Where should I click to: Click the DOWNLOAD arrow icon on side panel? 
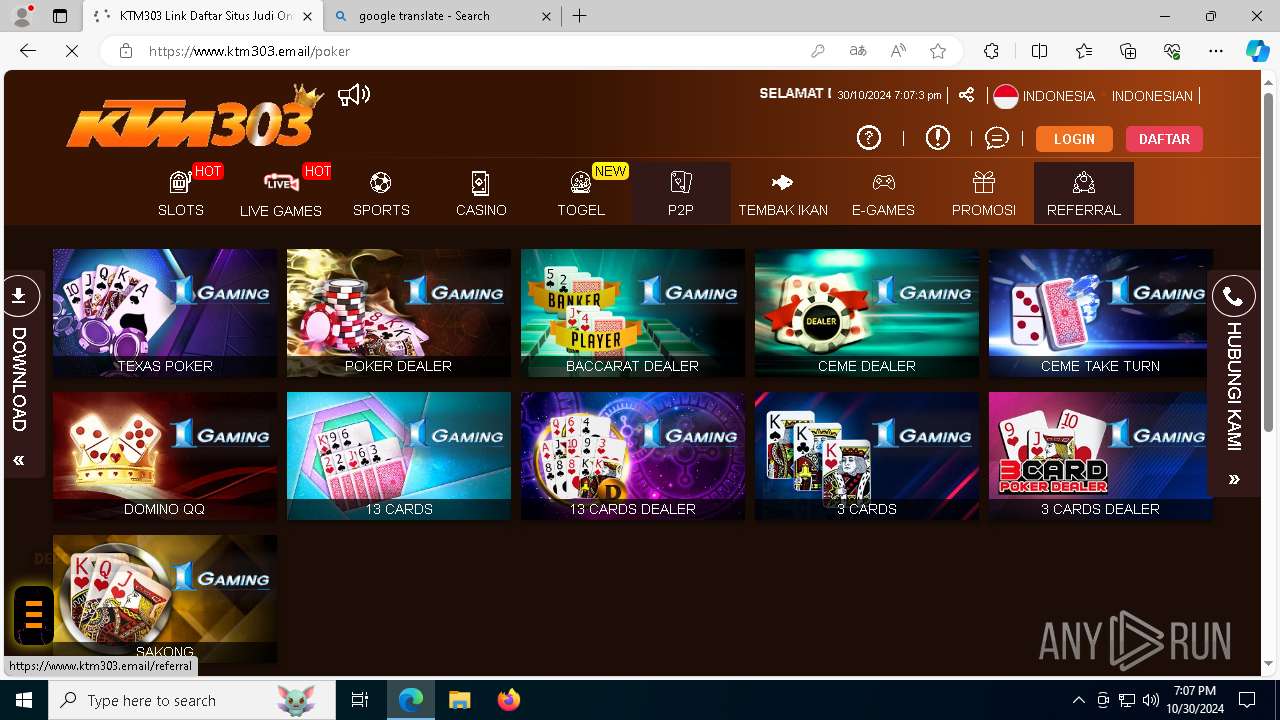coord(19,296)
